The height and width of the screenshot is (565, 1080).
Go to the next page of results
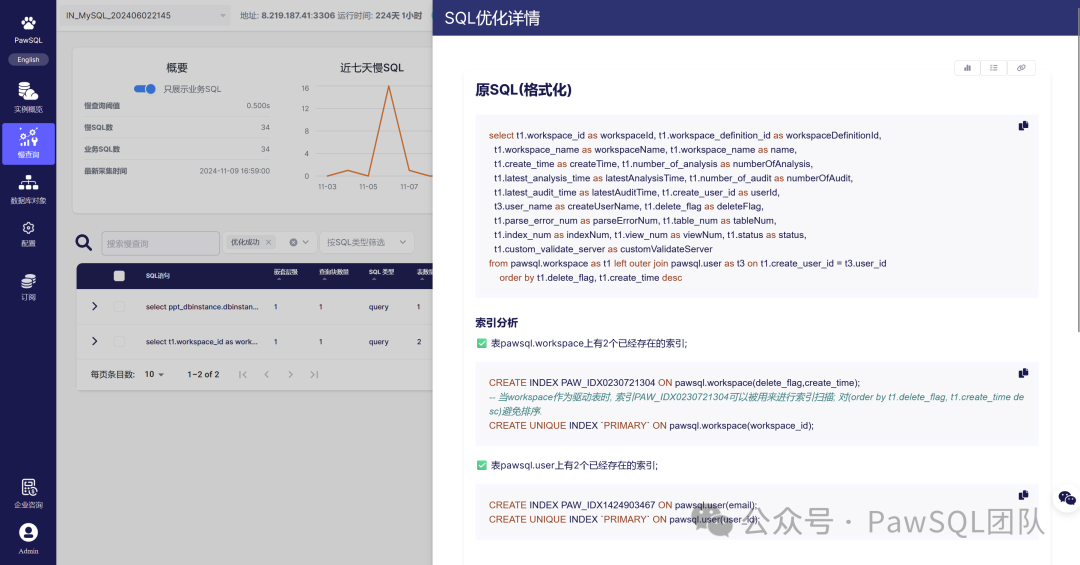291,374
